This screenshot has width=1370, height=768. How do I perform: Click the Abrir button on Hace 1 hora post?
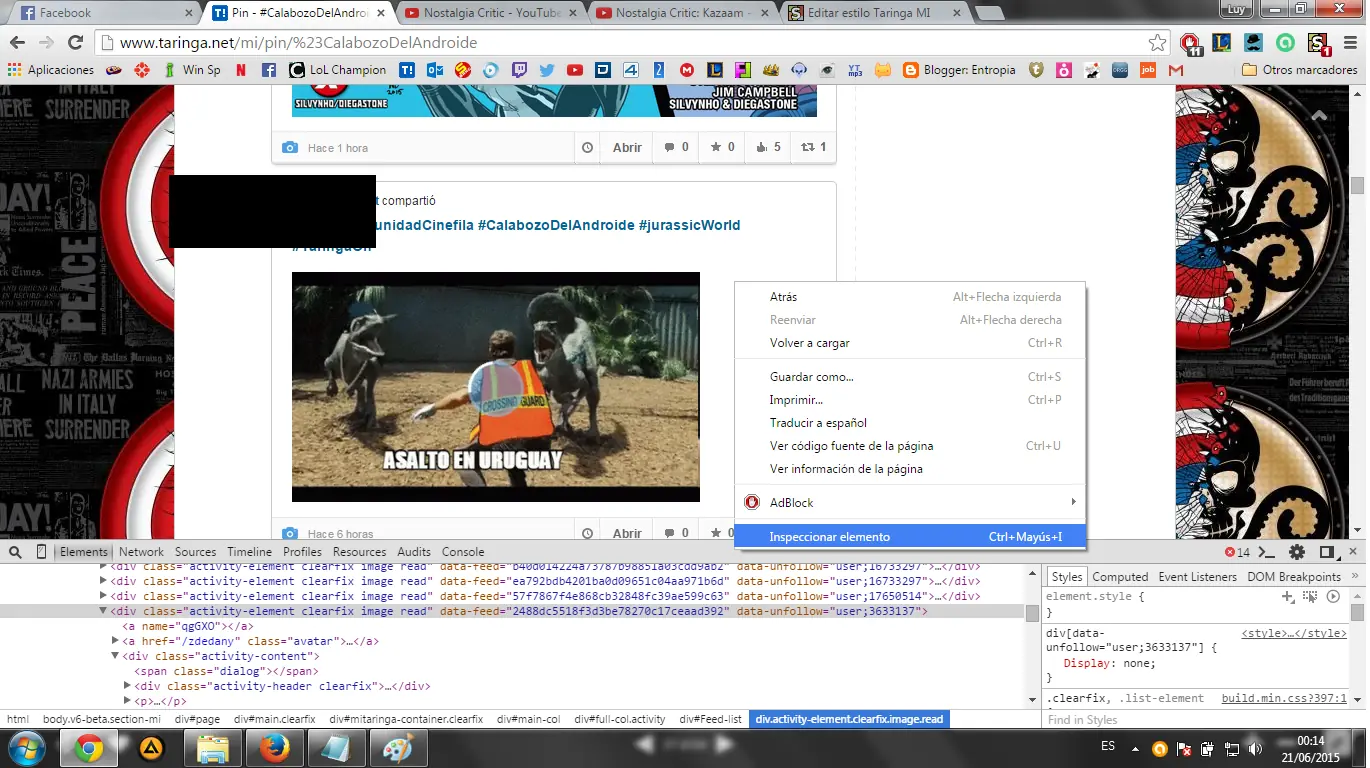coord(627,147)
